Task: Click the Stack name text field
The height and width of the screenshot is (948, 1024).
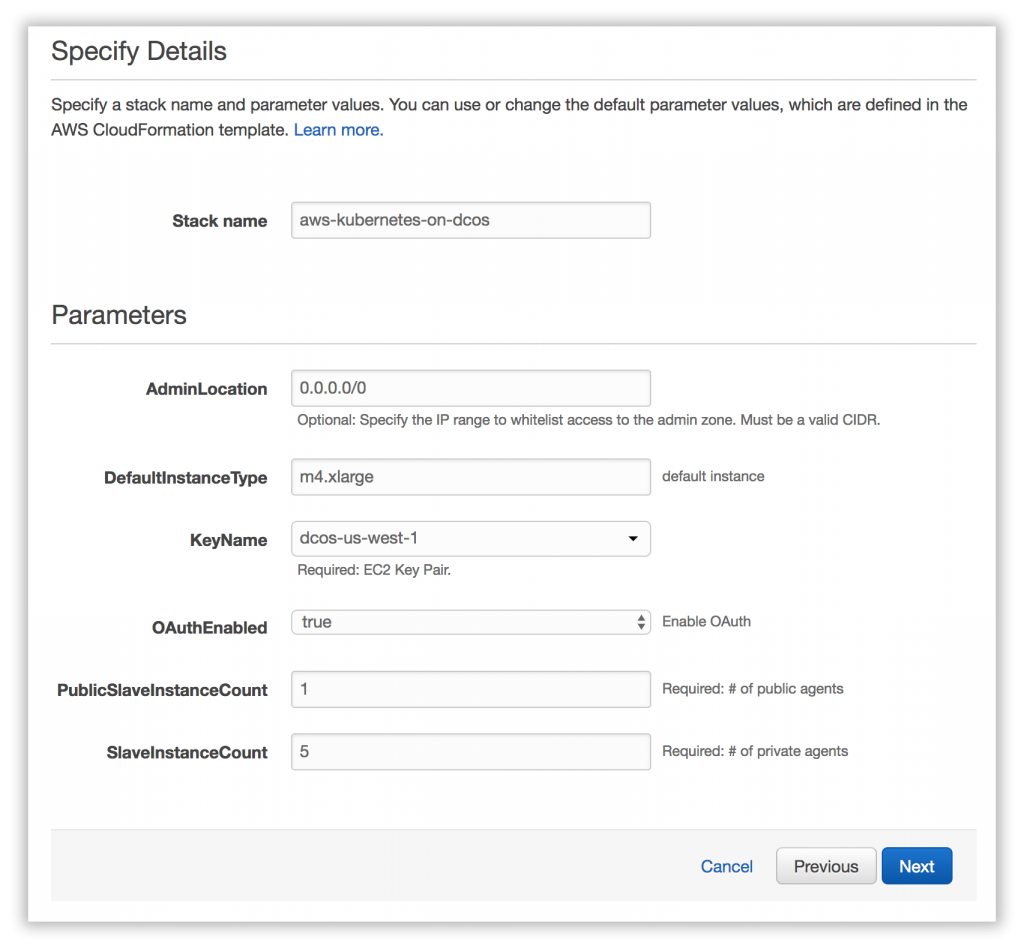Action: tap(470, 220)
